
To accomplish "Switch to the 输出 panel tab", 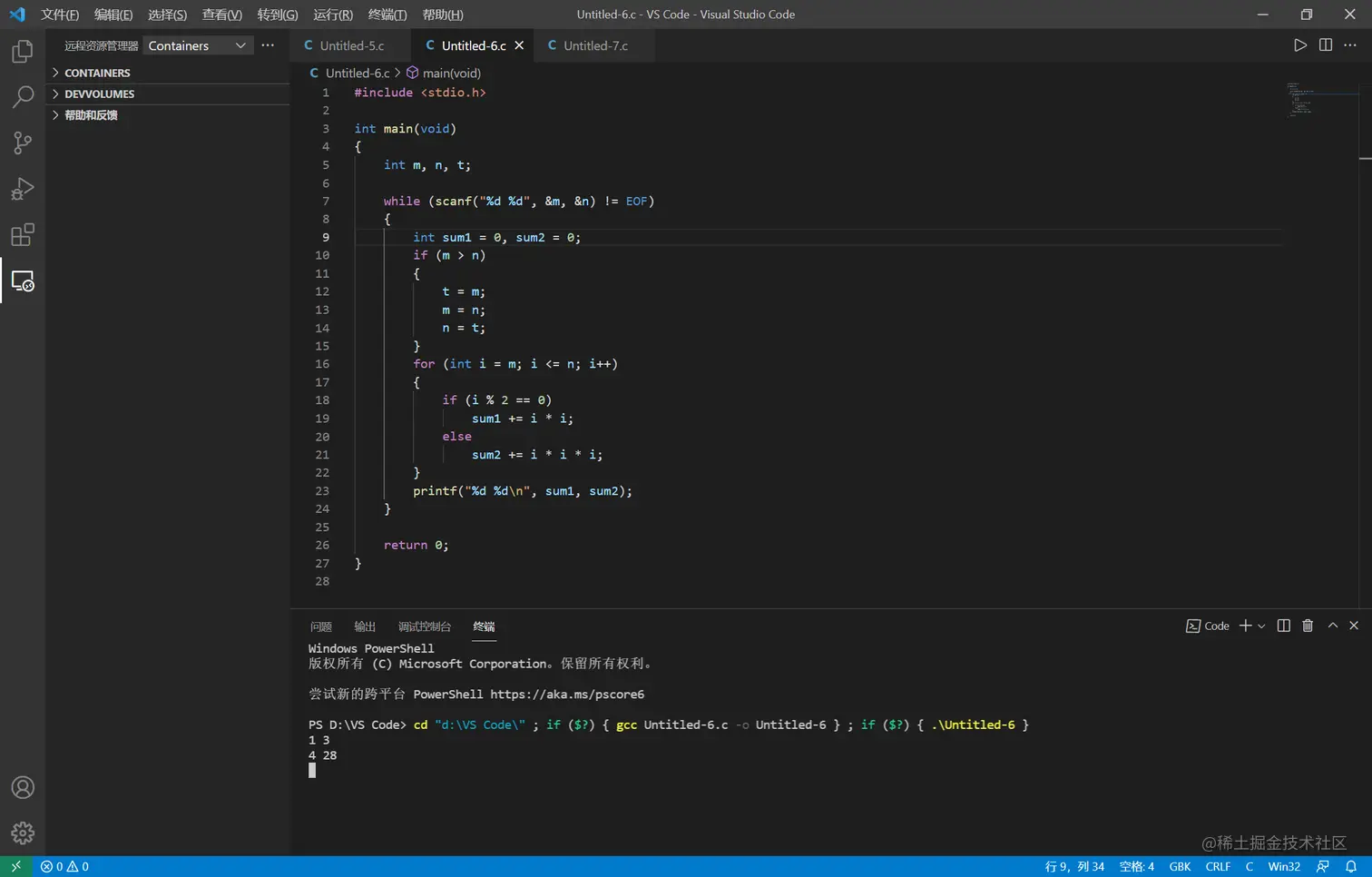I will 365,626.
